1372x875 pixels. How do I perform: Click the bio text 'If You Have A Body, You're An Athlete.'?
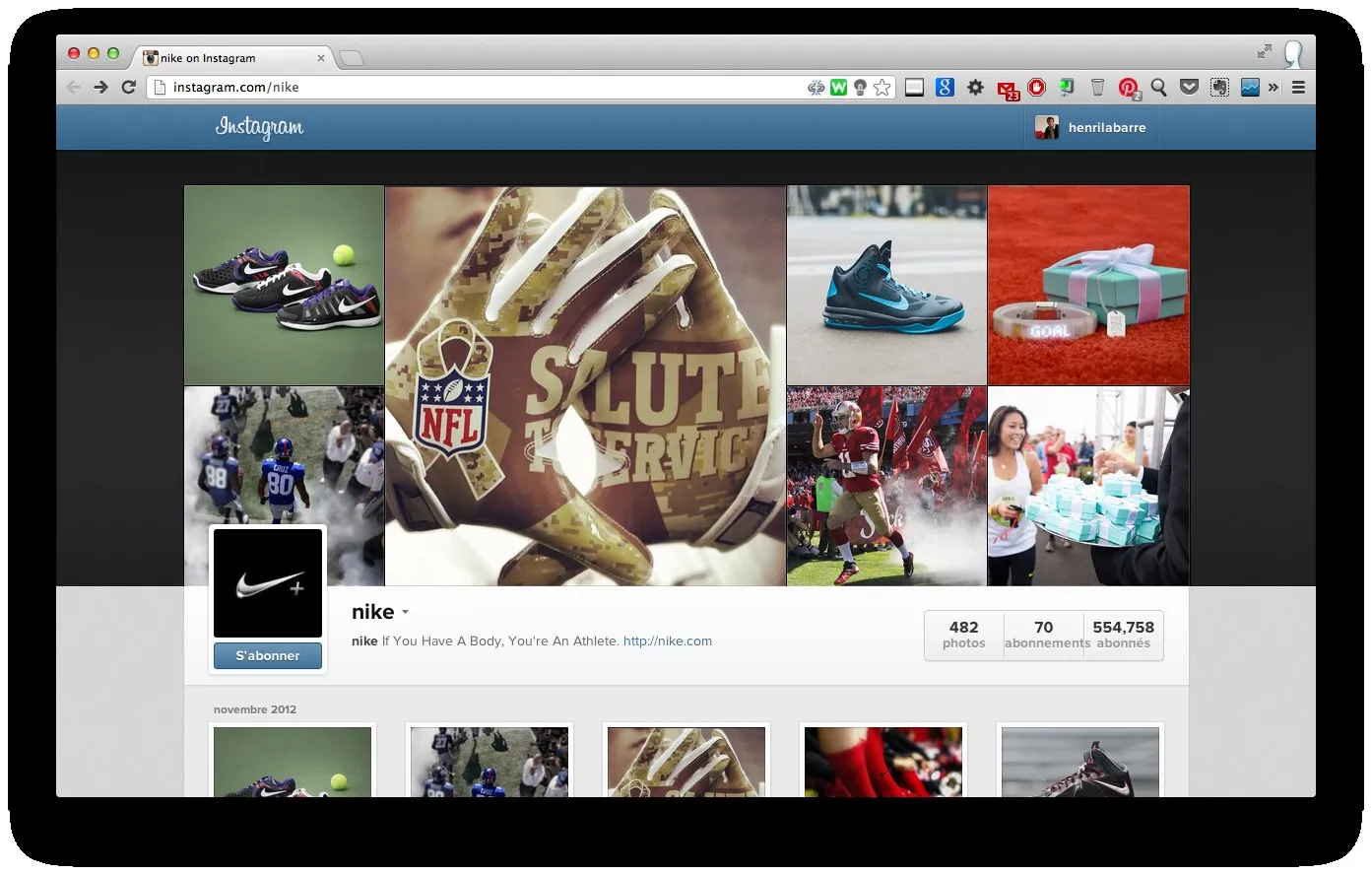(x=500, y=641)
